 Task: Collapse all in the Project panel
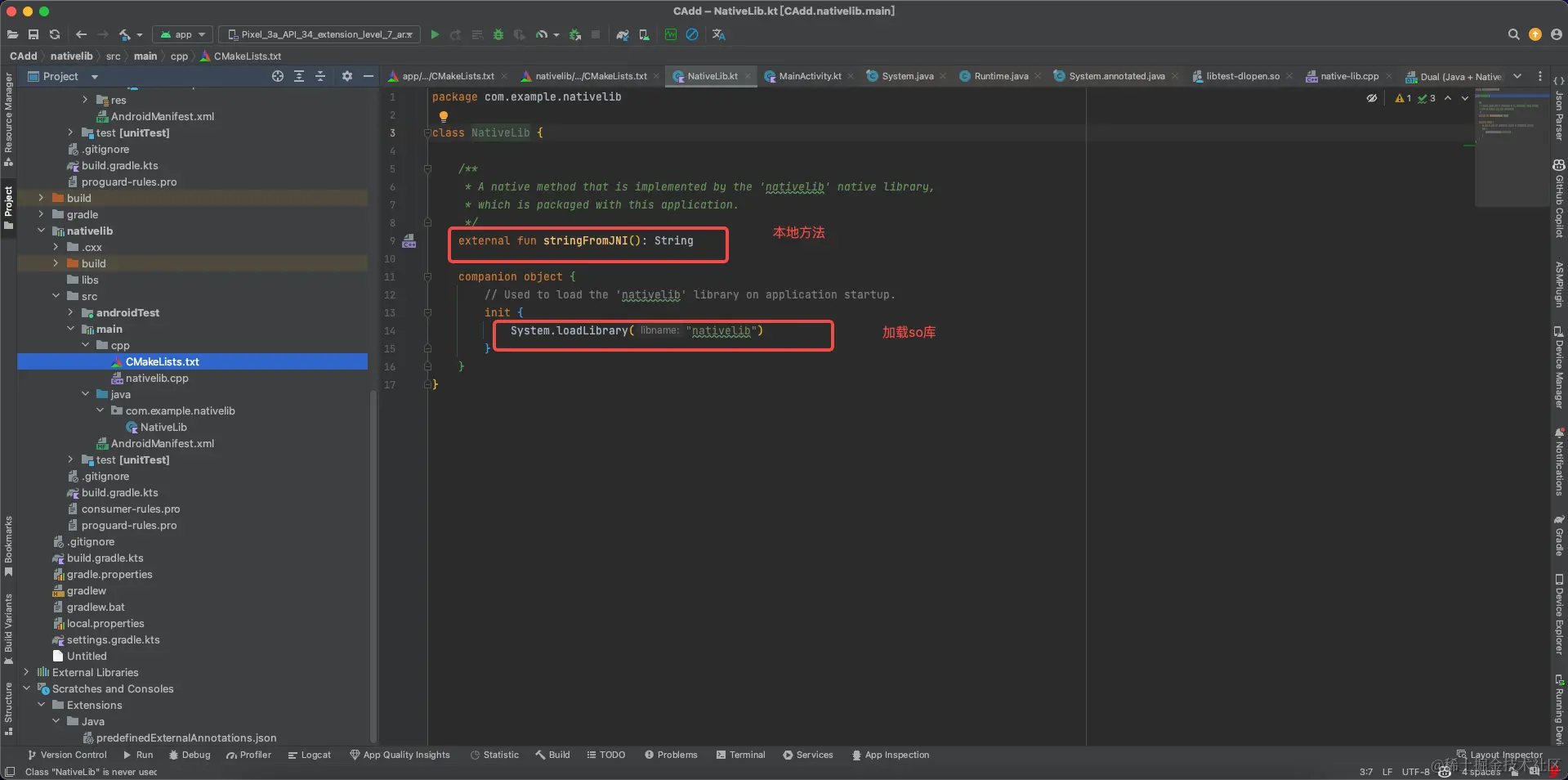tap(320, 76)
